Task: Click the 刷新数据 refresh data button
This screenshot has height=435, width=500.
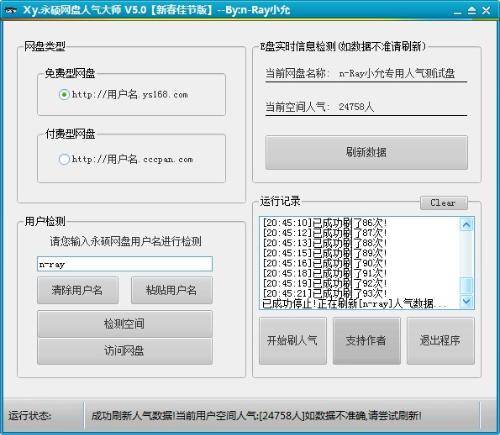Action: coord(366,152)
